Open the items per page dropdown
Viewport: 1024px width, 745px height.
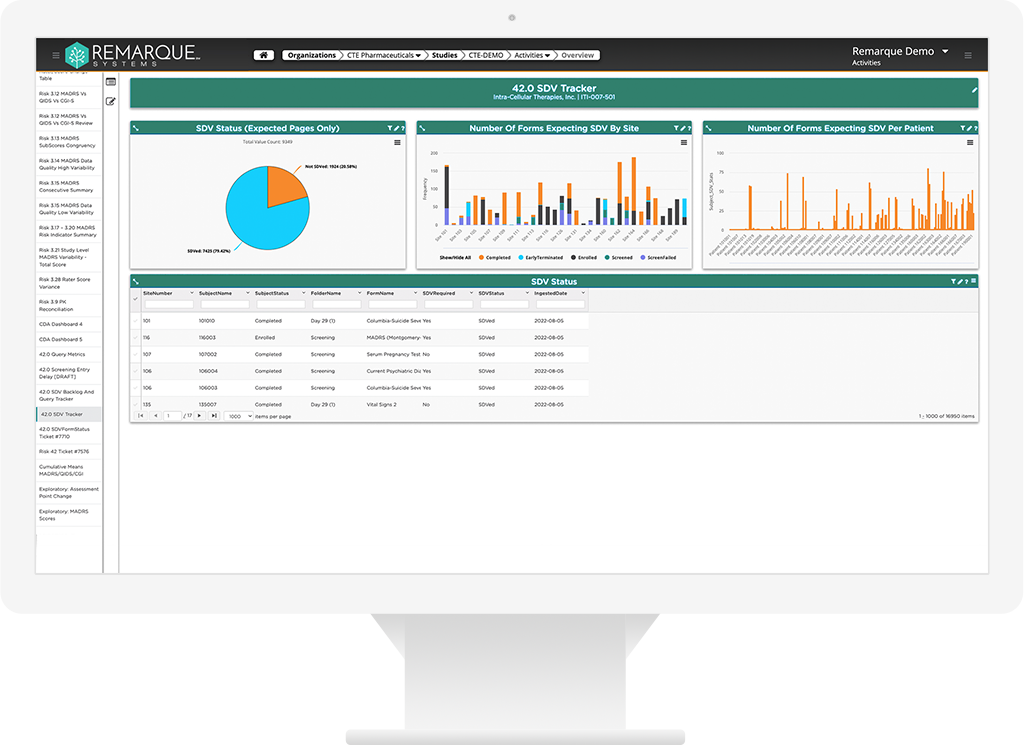[x=238, y=416]
